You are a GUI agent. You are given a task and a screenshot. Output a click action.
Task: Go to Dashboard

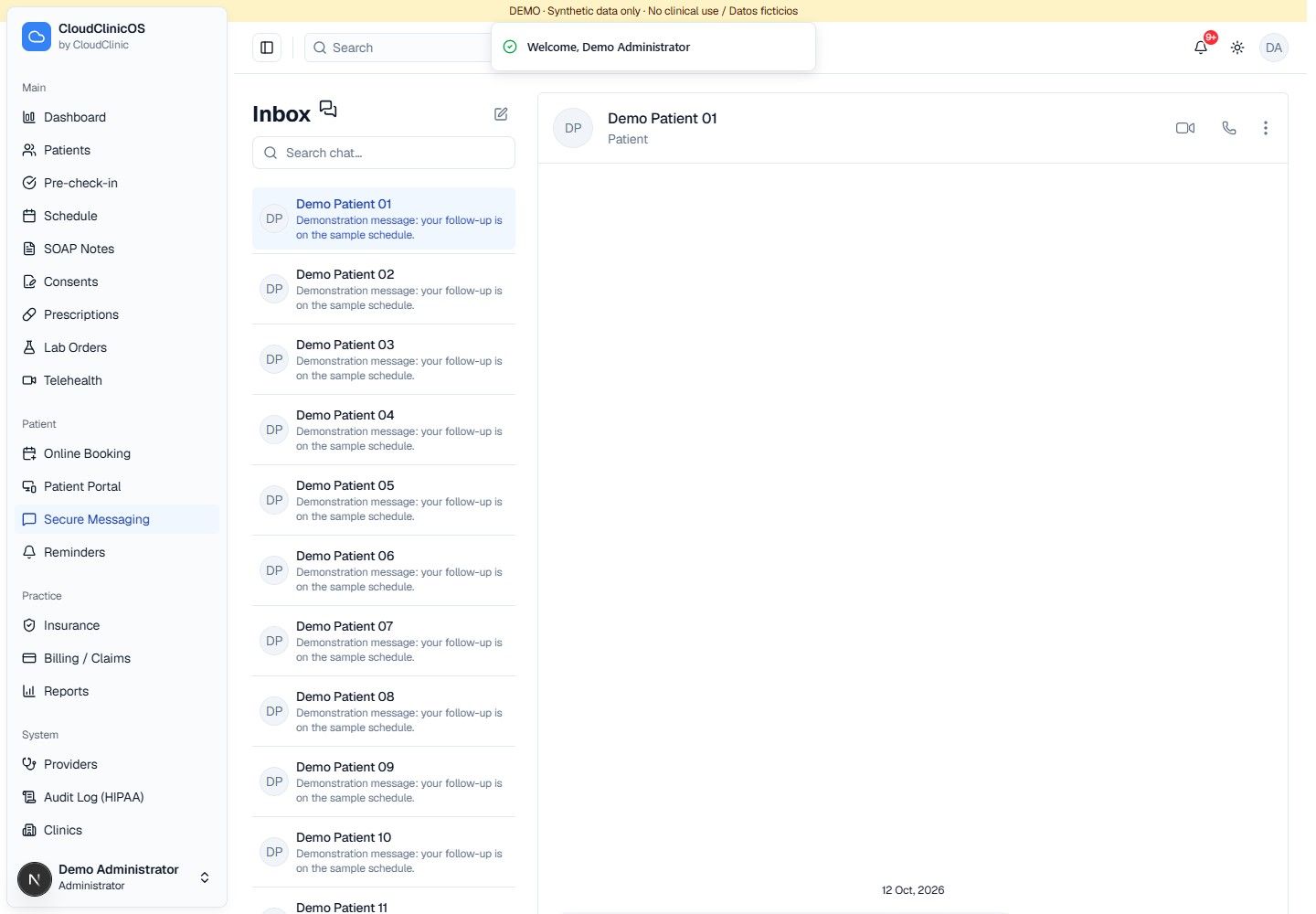[x=117, y=117]
